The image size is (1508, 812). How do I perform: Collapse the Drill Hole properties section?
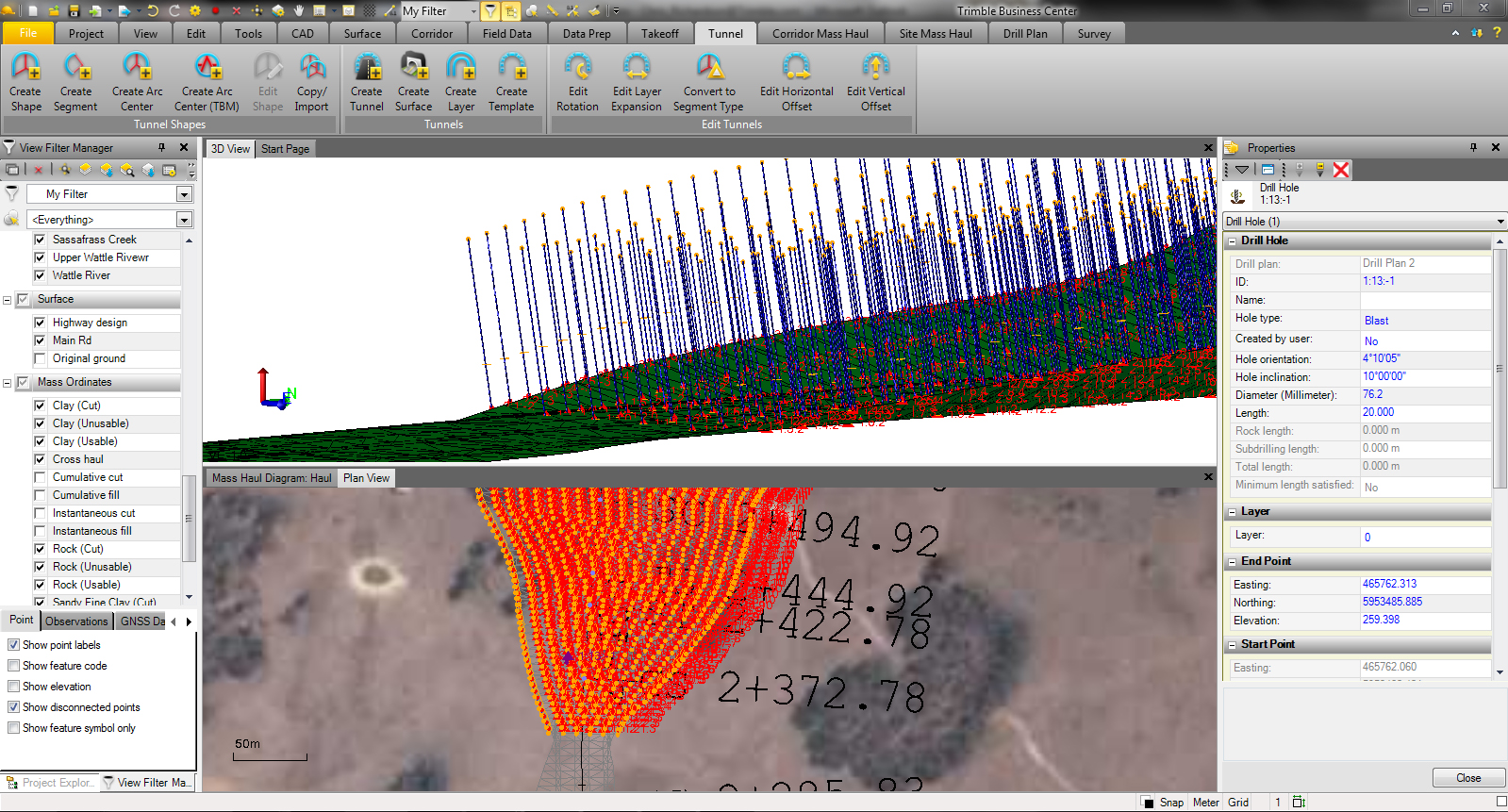[x=1232, y=241]
